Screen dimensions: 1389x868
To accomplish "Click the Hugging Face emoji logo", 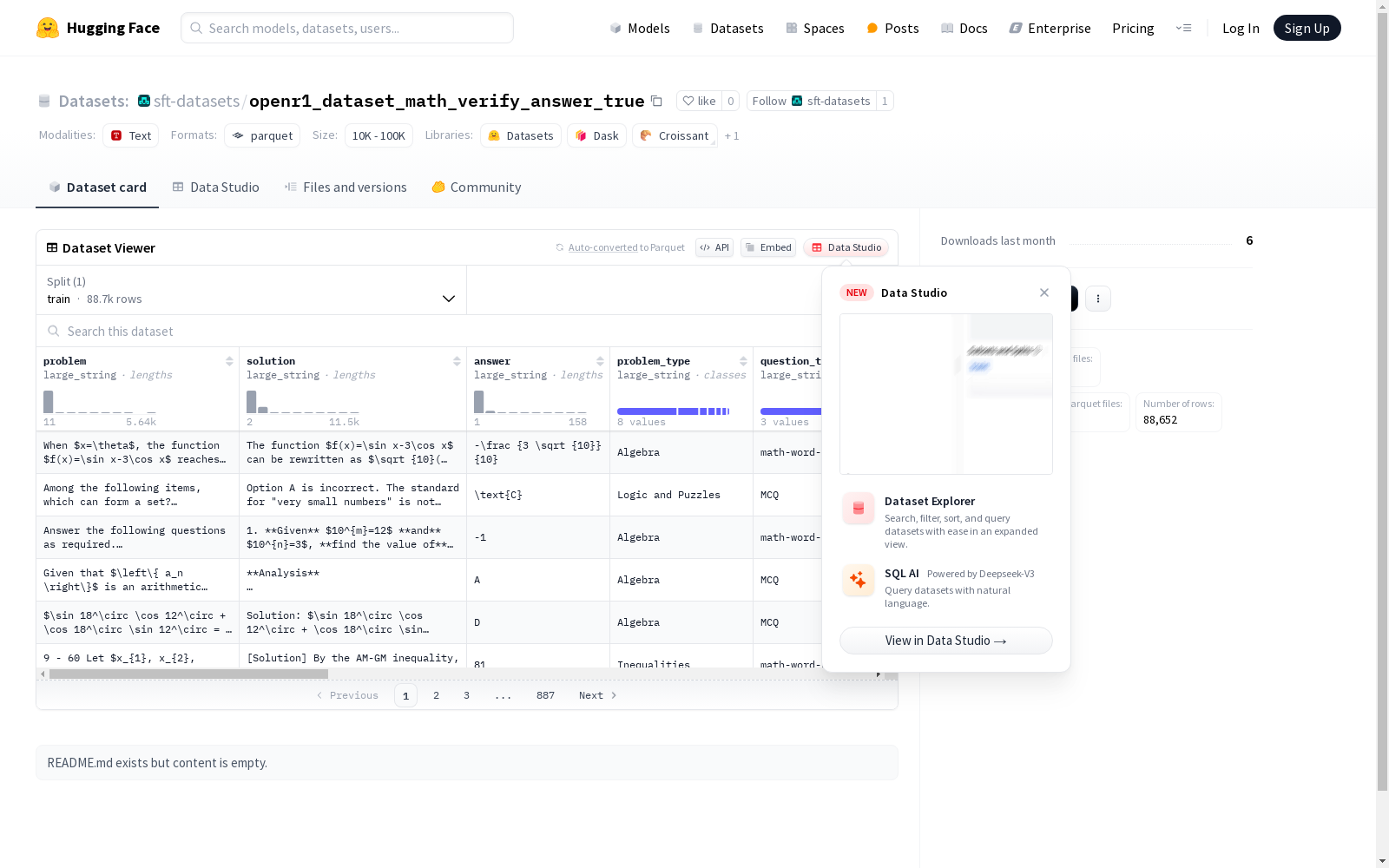I will pyautogui.click(x=48, y=28).
